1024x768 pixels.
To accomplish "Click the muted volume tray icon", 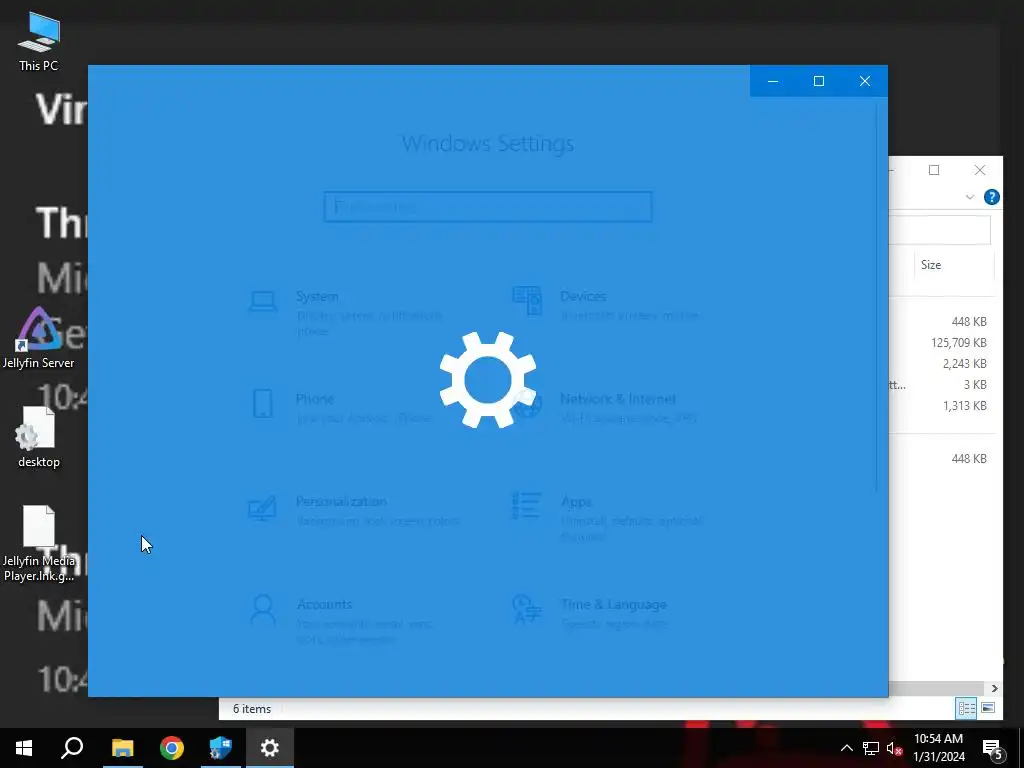I will (x=895, y=748).
